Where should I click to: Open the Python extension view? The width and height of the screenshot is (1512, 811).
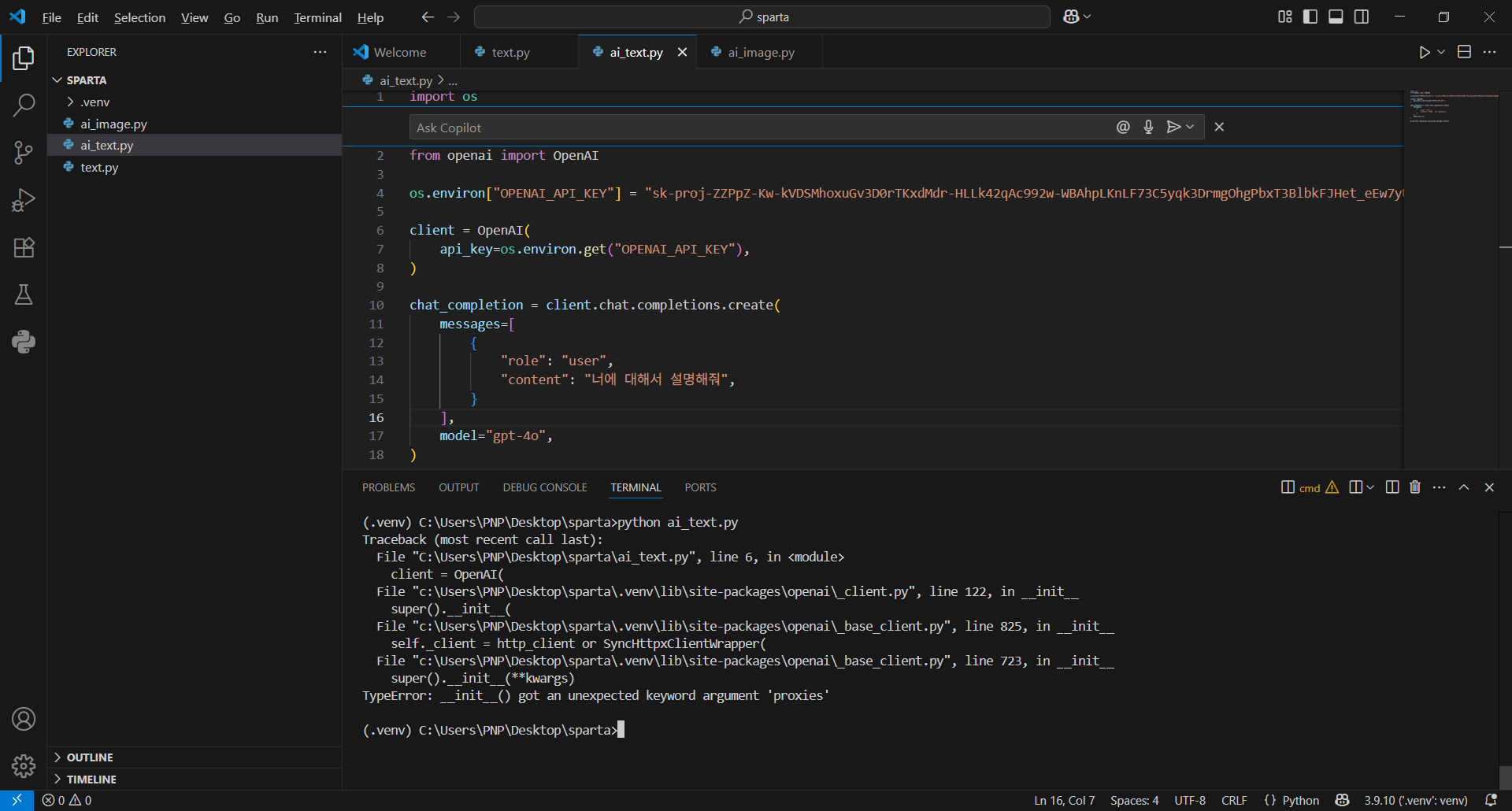[24, 342]
